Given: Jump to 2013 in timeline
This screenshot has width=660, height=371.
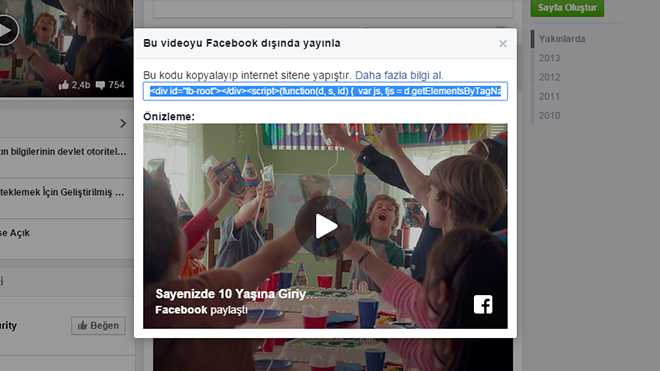Looking at the screenshot, I should (549, 58).
